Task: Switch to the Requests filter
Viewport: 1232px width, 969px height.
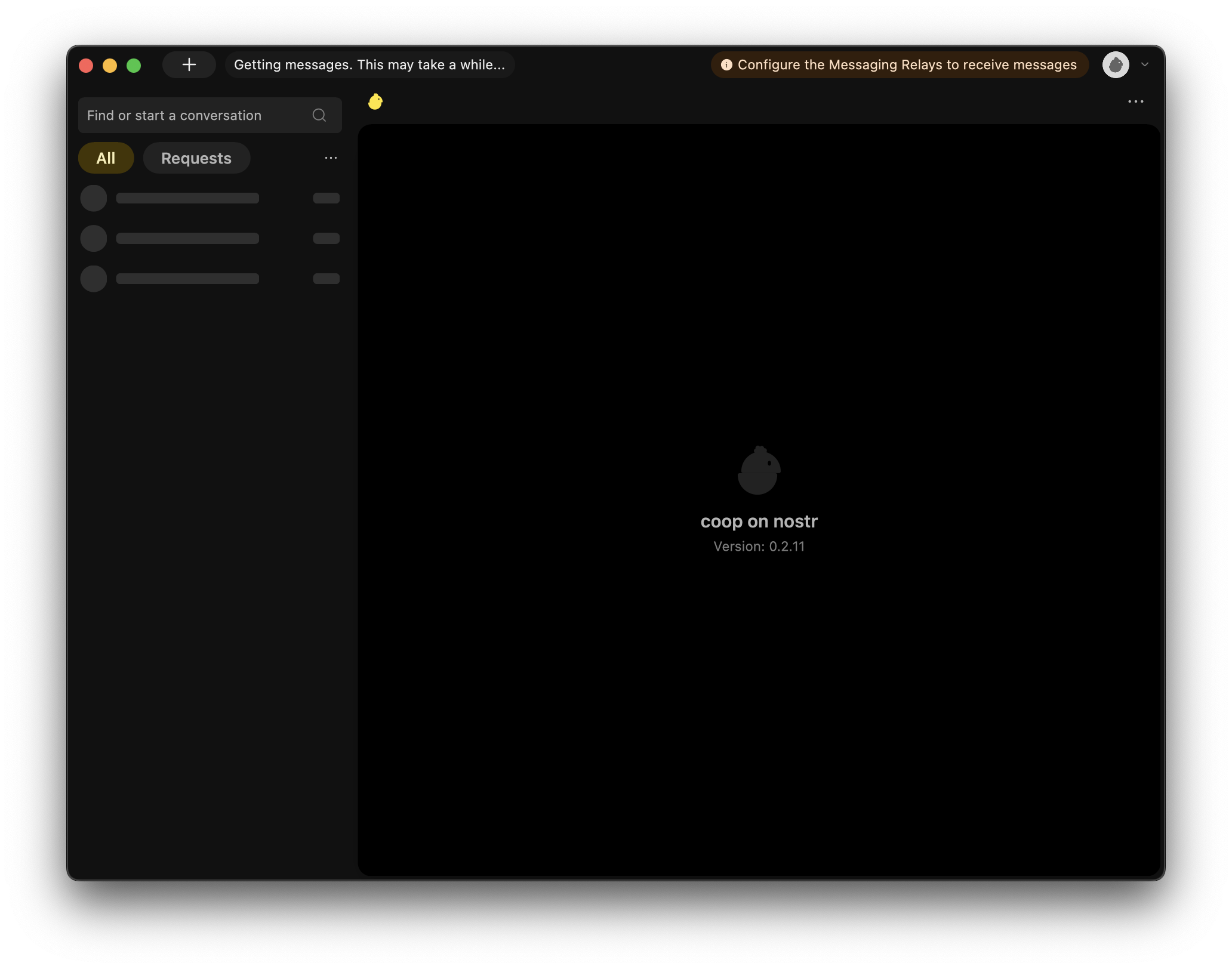Action: (196, 158)
